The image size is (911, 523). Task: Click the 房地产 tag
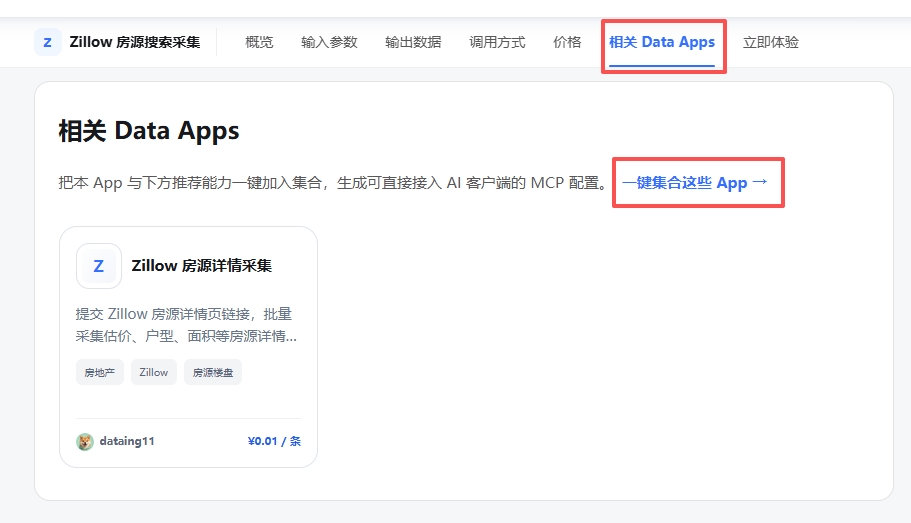click(x=99, y=372)
